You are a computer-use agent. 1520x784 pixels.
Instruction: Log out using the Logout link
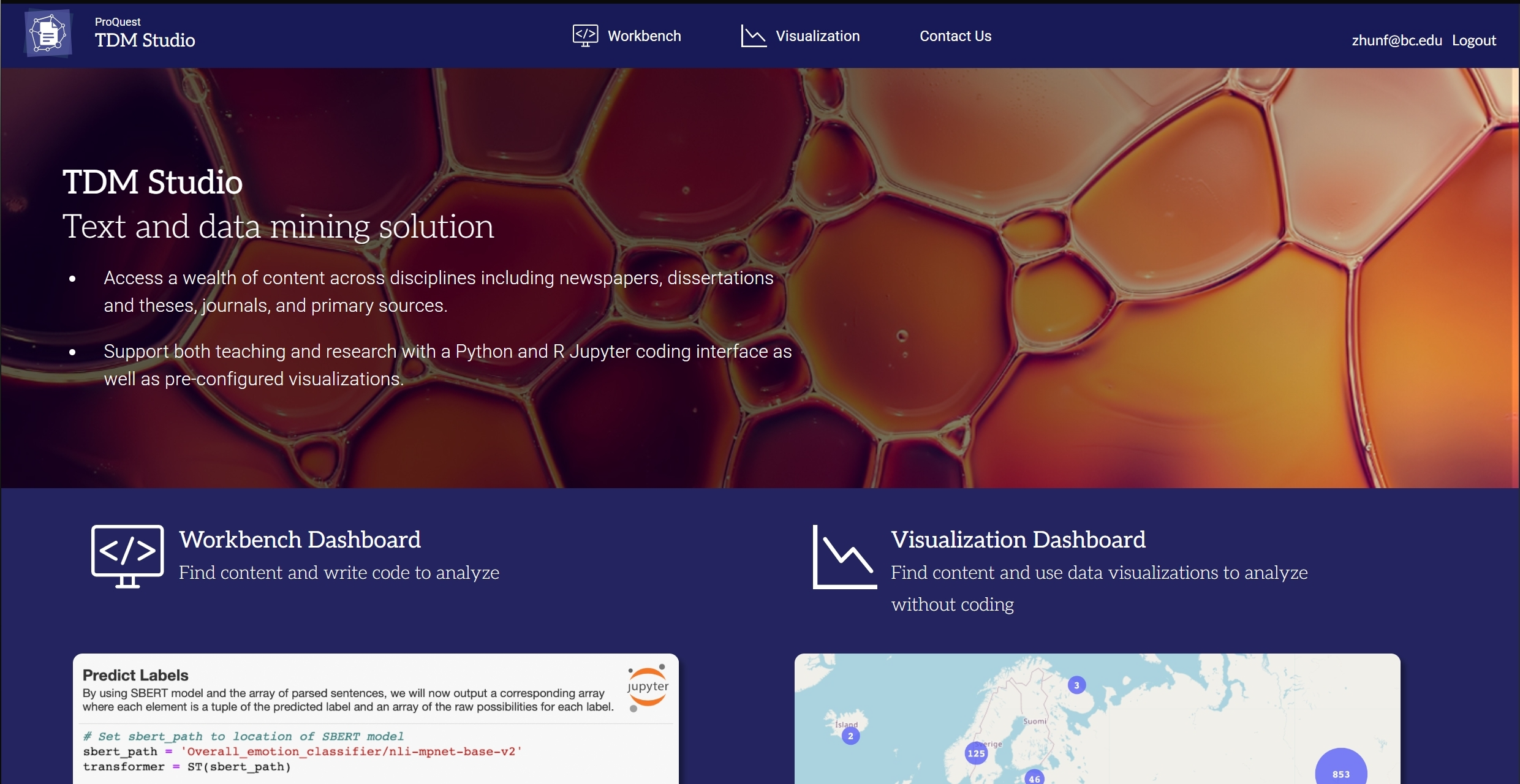1473,40
